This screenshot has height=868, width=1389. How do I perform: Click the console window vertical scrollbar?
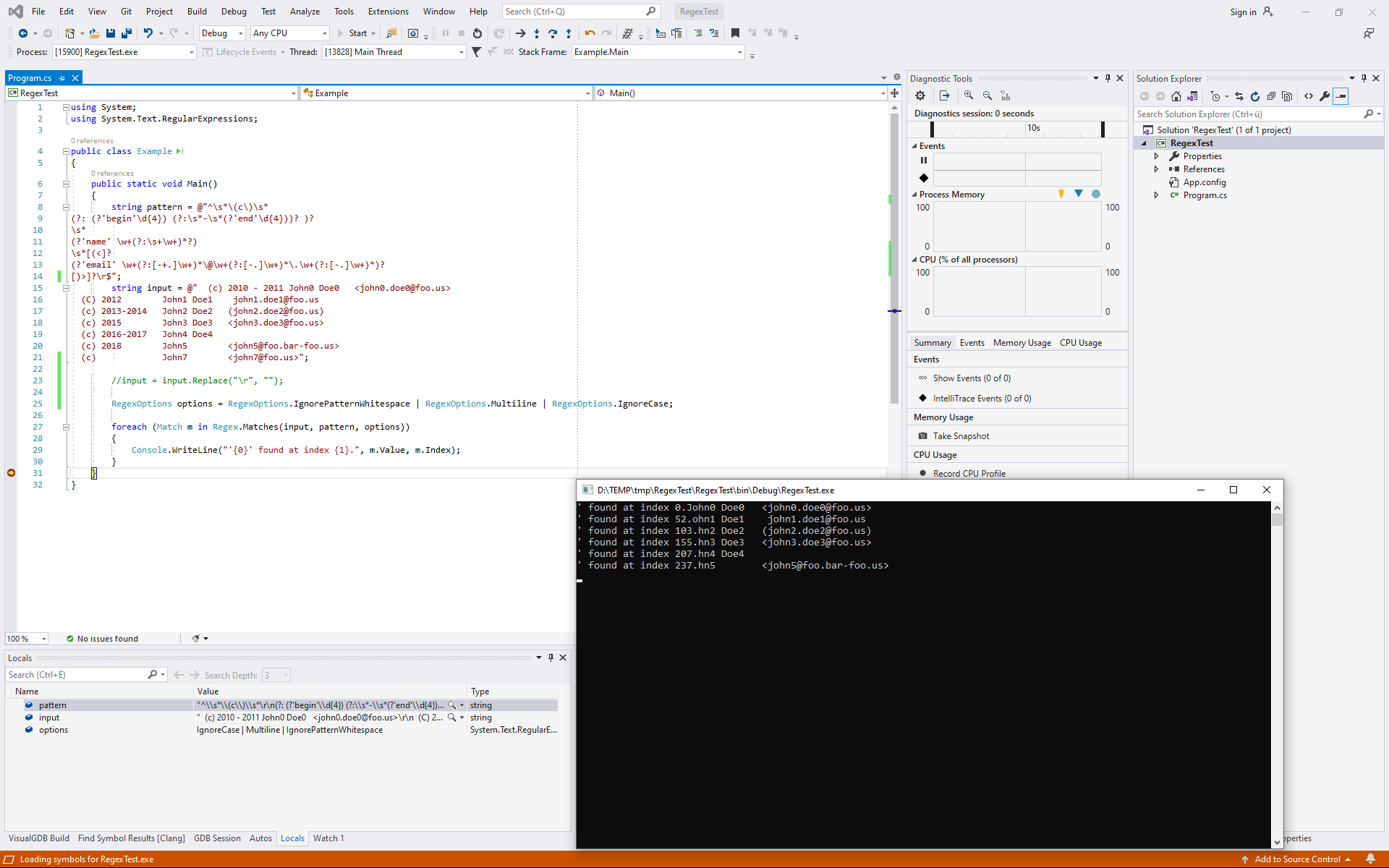[1277, 675]
